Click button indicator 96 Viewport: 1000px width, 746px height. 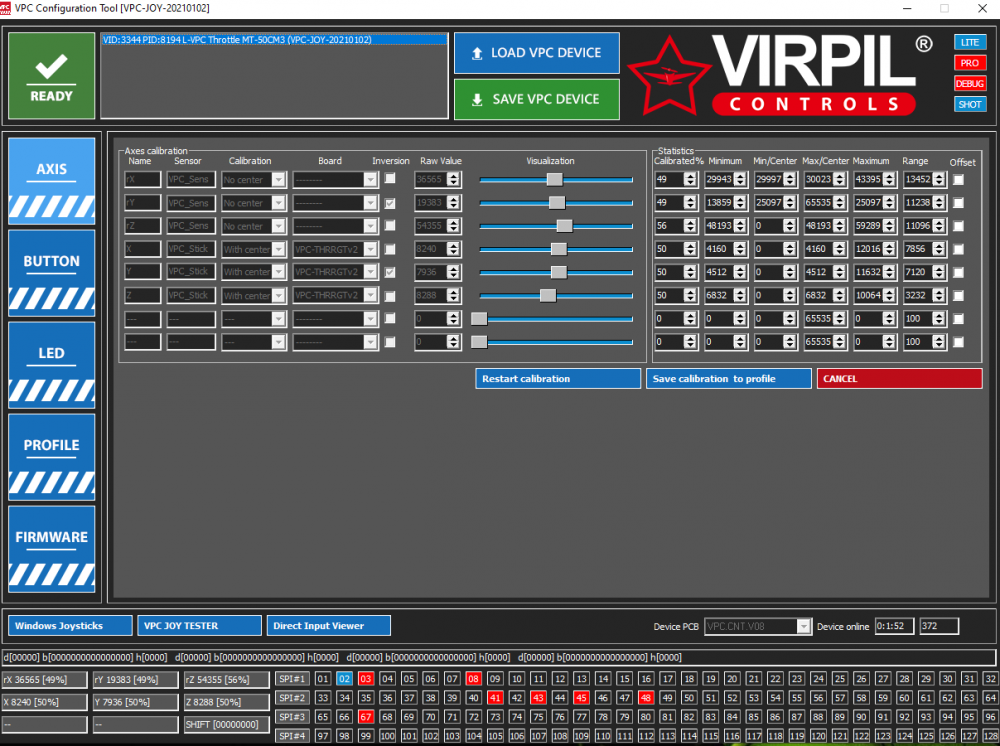pos(990,717)
